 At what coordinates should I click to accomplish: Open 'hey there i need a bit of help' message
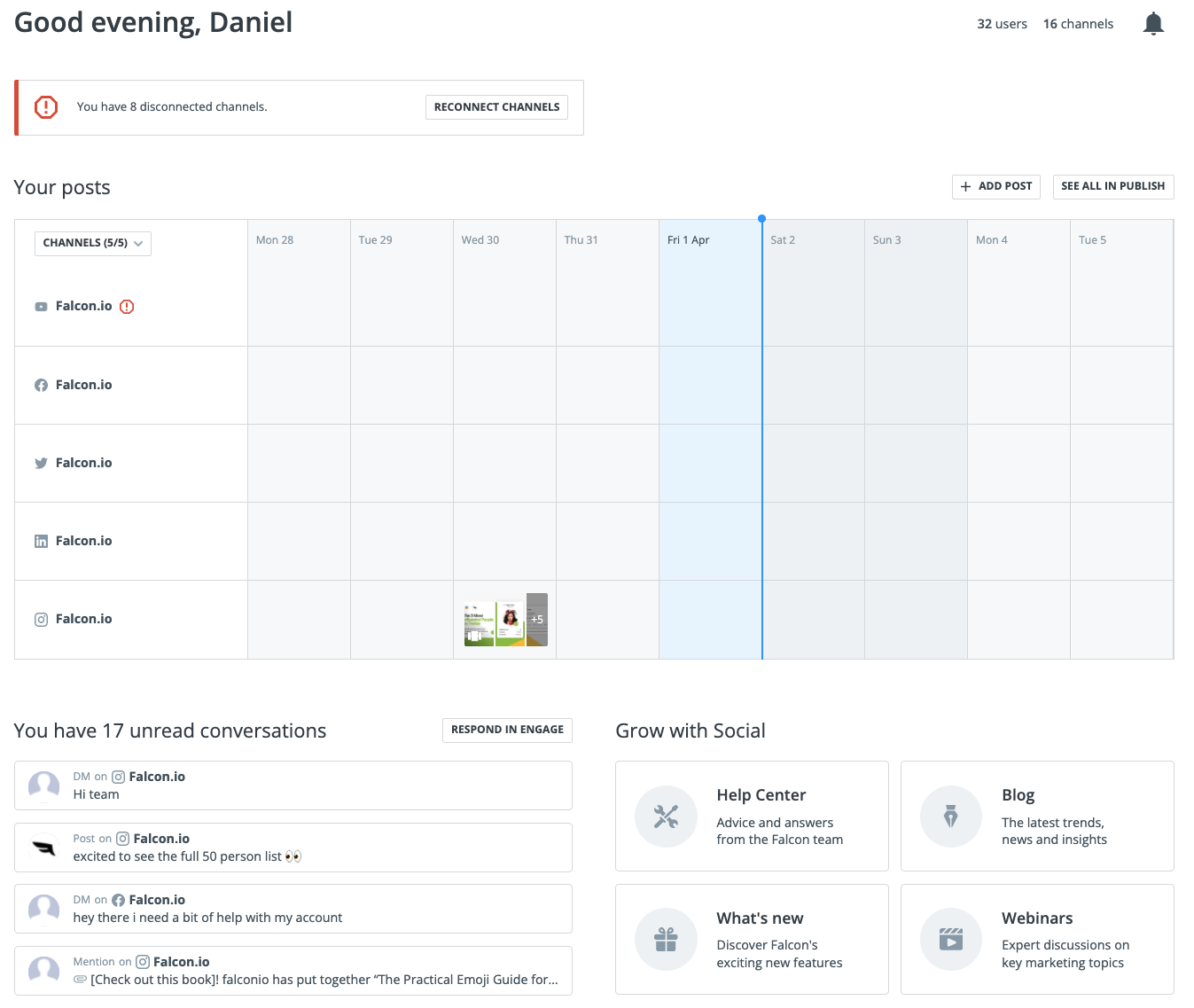[x=207, y=918]
